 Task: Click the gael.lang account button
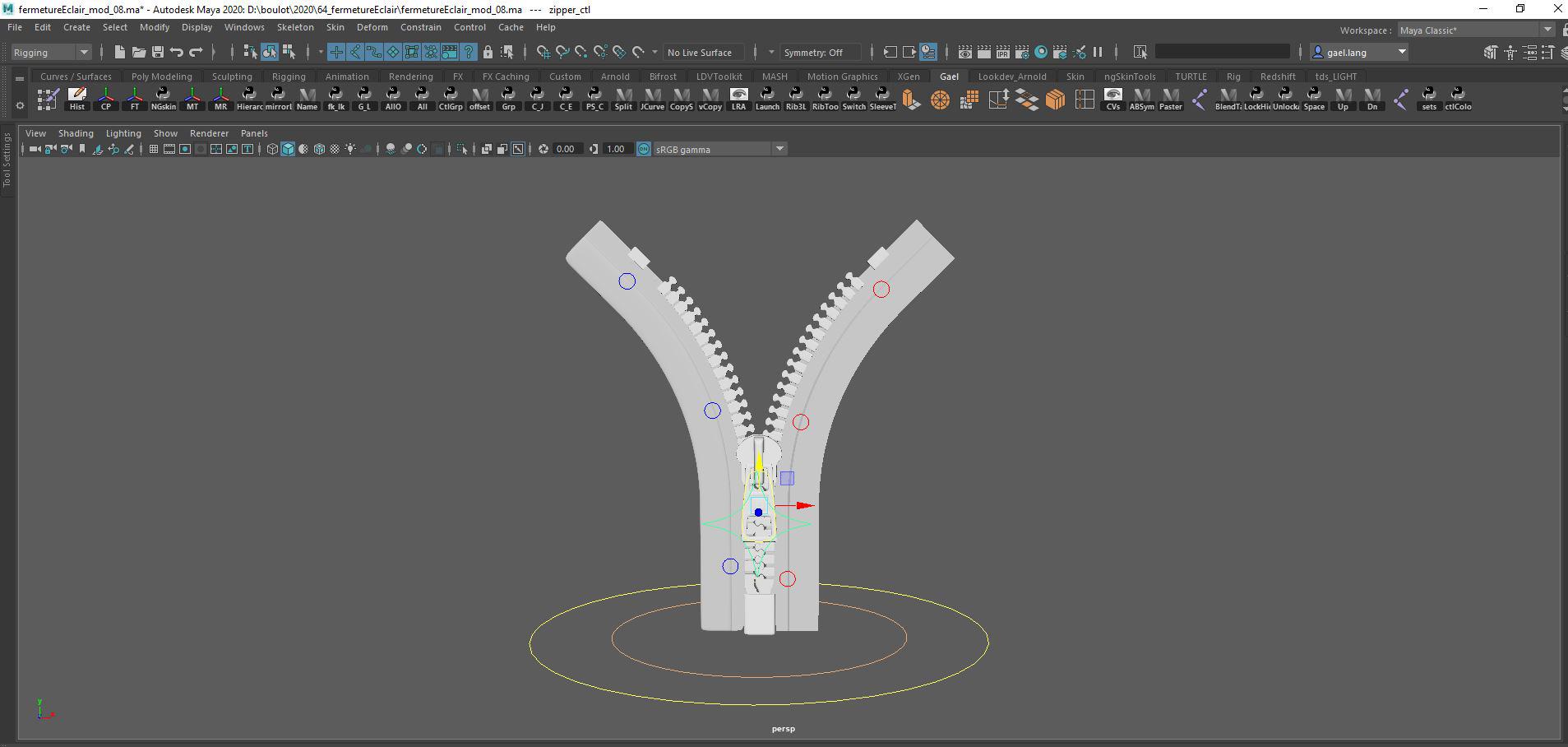pyautogui.click(x=1358, y=52)
